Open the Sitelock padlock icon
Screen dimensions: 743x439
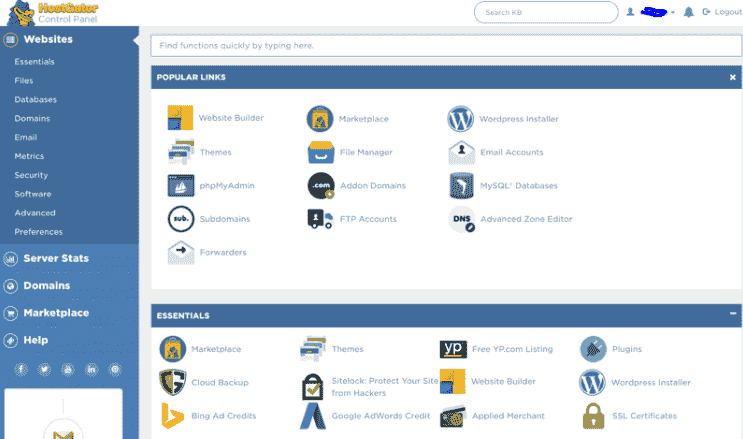tap(313, 386)
